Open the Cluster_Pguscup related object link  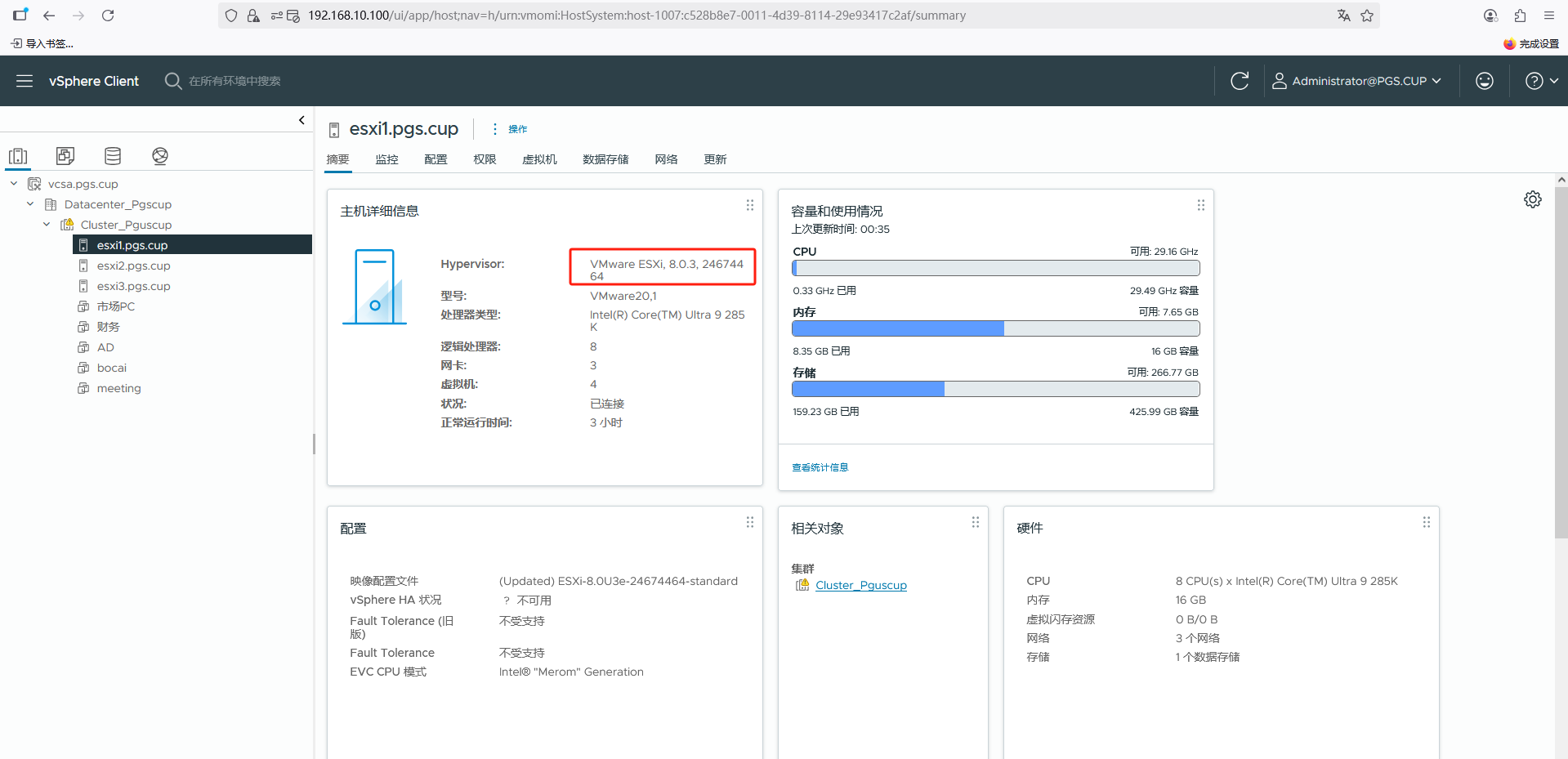pyautogui.click(x=861, y=585)
